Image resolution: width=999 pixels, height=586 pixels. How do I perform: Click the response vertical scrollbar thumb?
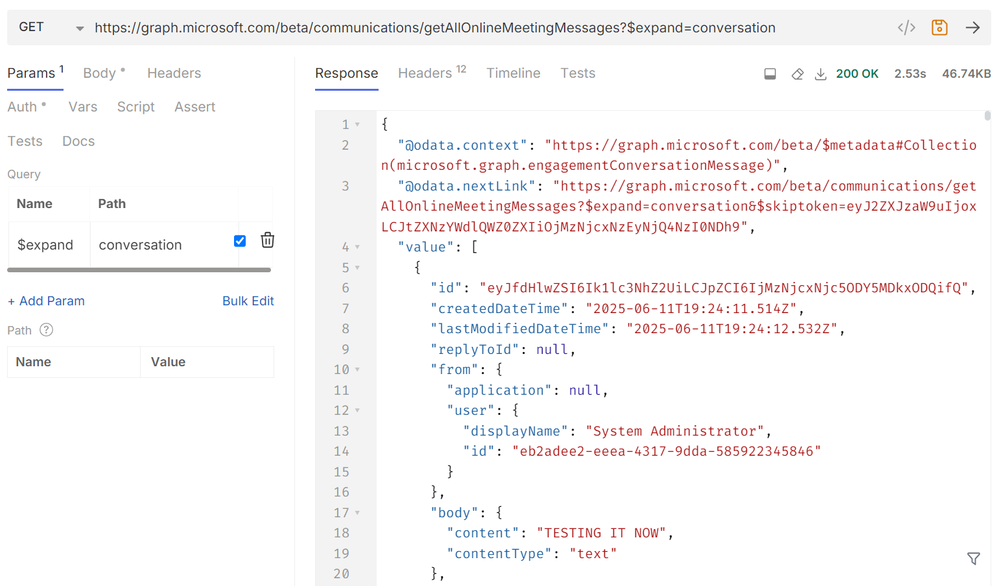point(988,115)
